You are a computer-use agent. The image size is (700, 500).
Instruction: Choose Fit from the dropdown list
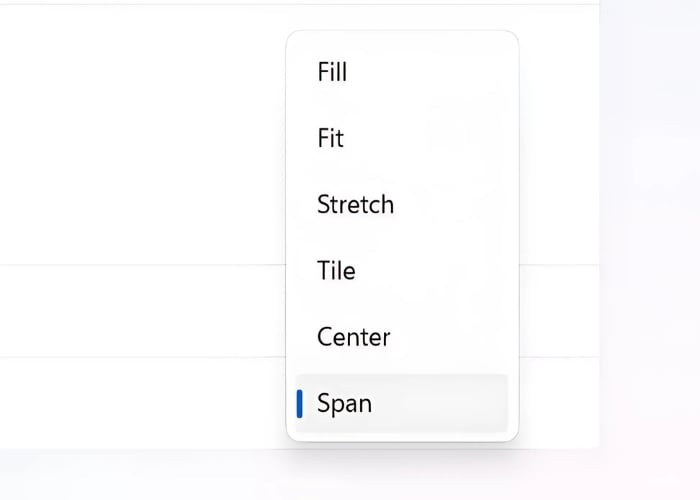point(330,138)
